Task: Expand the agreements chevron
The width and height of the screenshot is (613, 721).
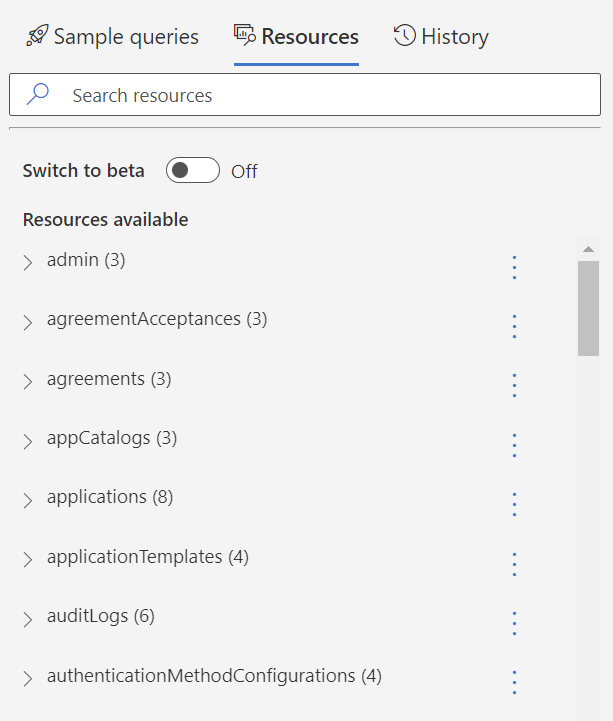Action: click(x=28, y=382)
